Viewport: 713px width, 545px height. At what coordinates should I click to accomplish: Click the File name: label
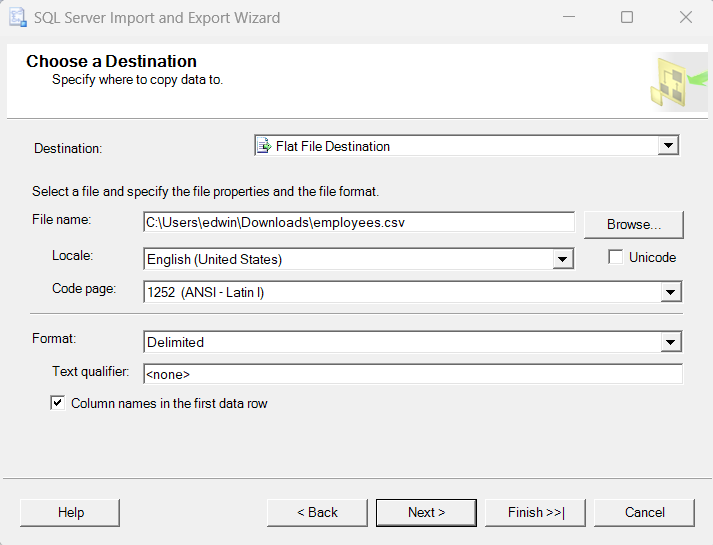point(61,220)
